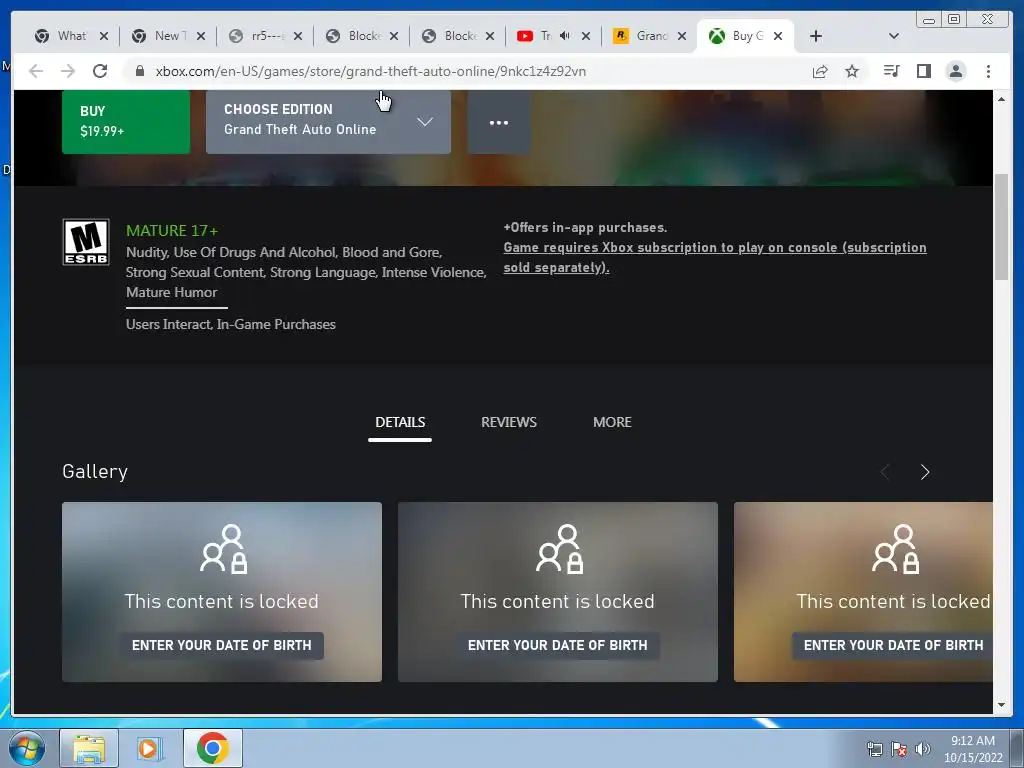
Task: Advance gallery with right arrow
Action: pos(925,472)
